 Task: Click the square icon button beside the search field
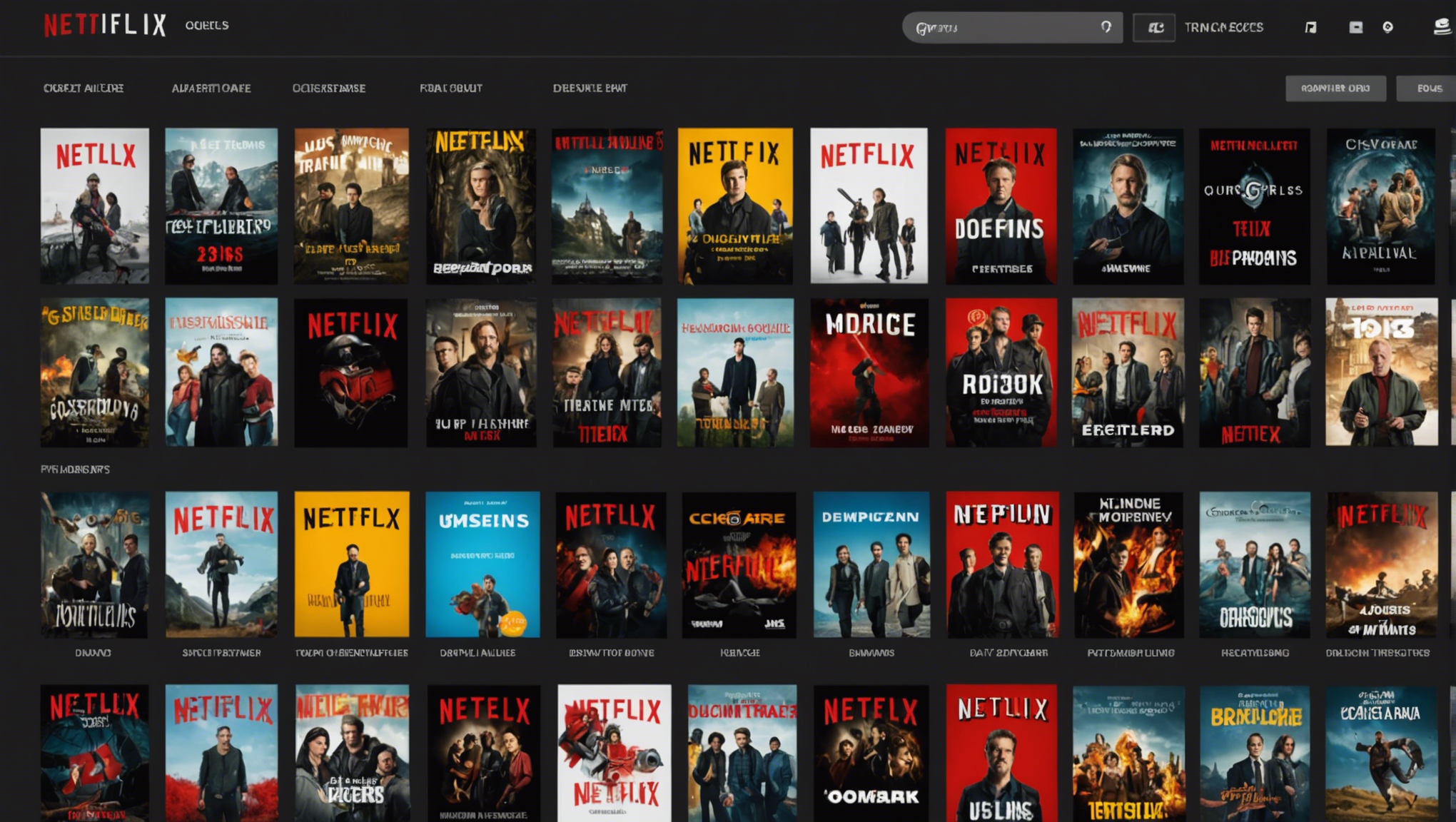[x=1154, y=28]
